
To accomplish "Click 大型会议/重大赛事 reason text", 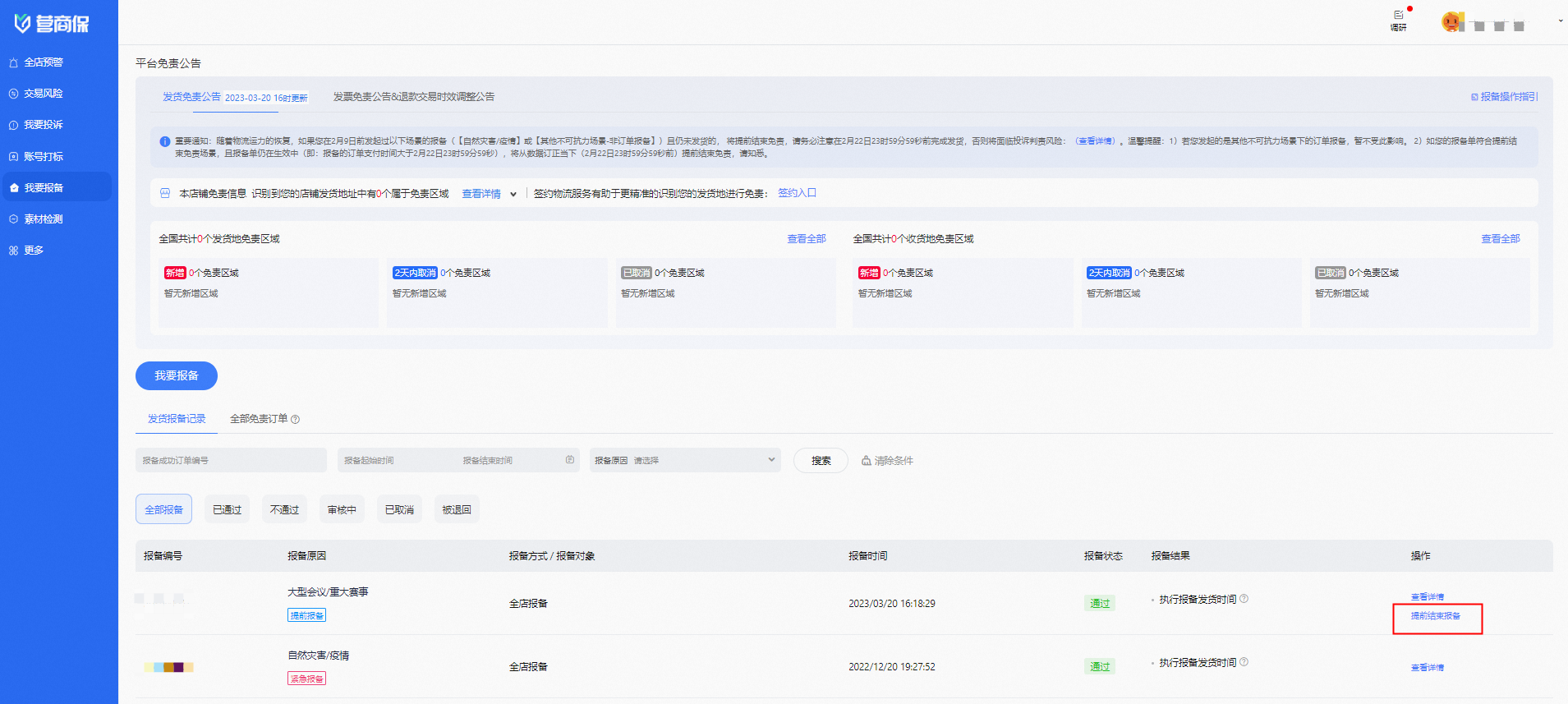I will (x=328, y=592).
